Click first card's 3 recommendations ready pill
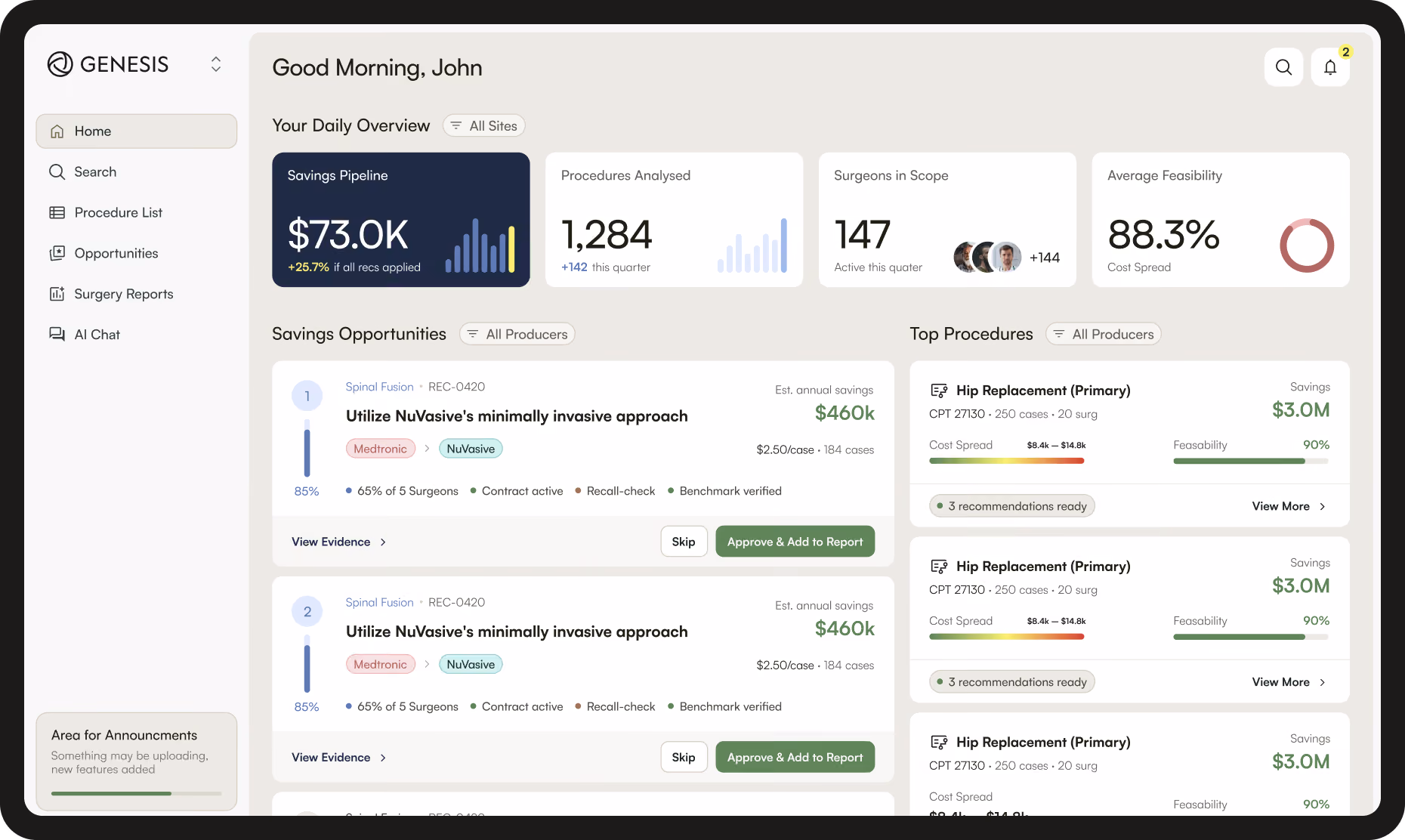The height and width of the screenshot is (840, 1405). pos(1012,506)
